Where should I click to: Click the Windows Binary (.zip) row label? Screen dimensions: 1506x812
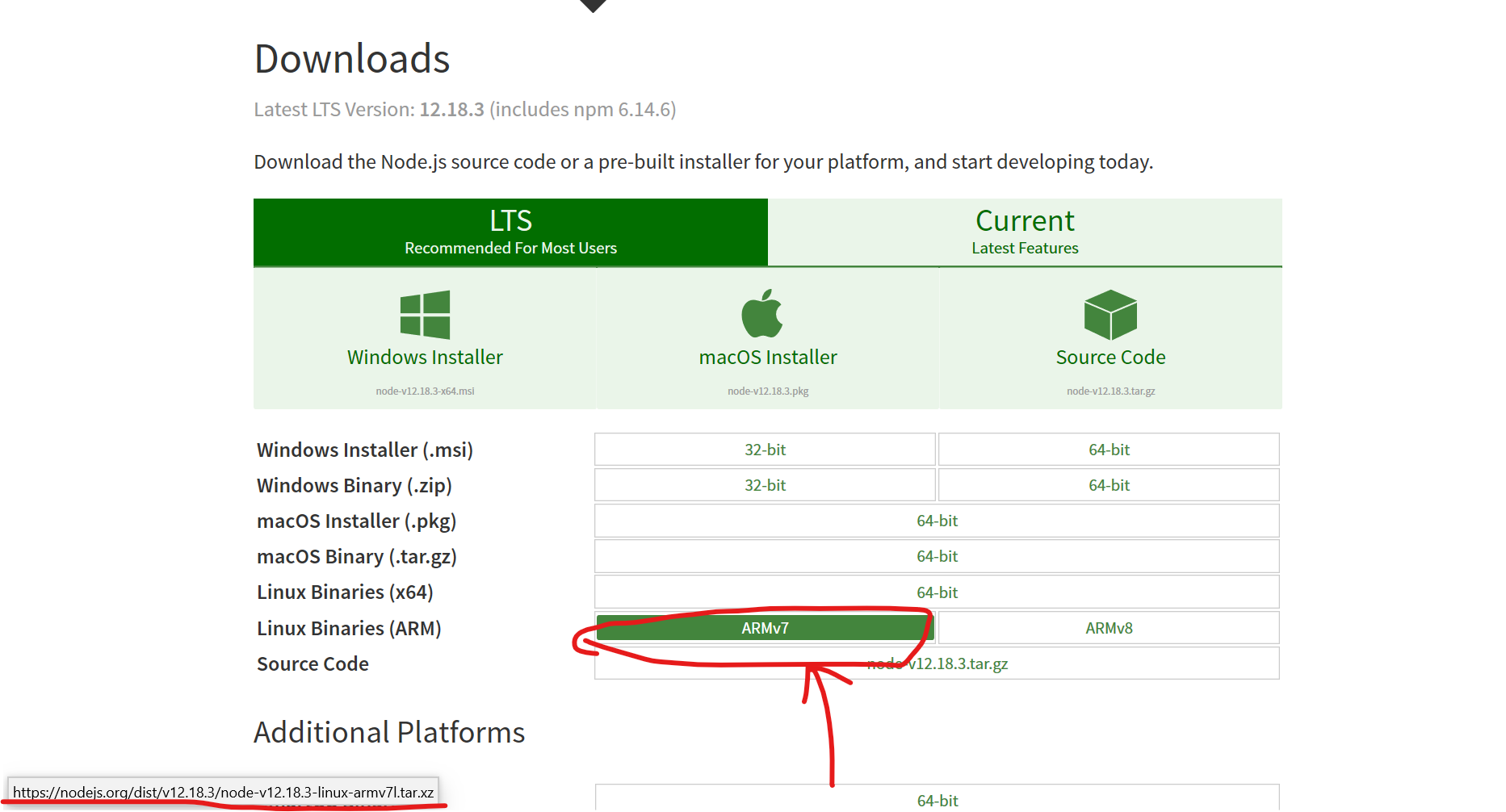tap(354, 485)
